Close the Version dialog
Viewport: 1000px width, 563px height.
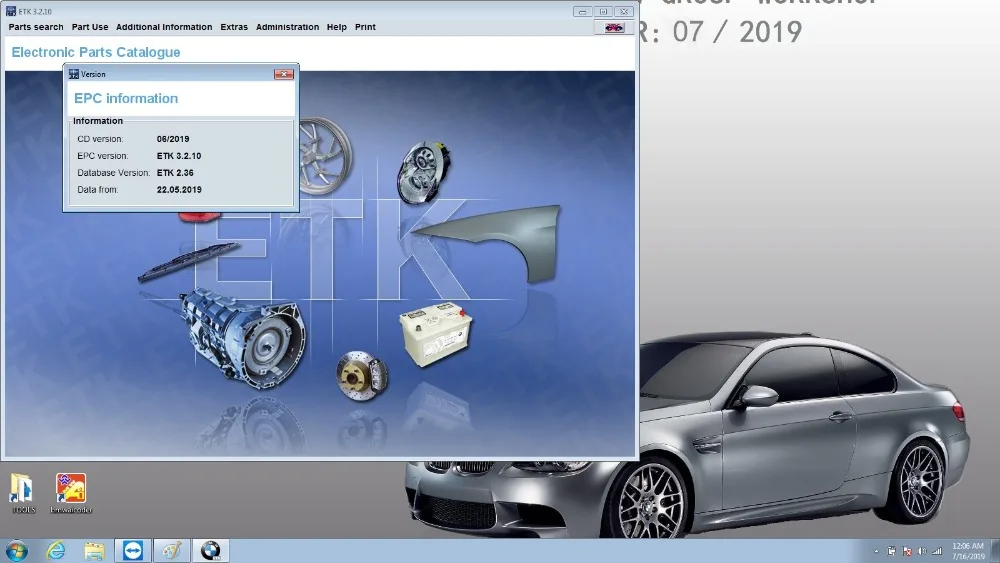(x=284, y=75)
